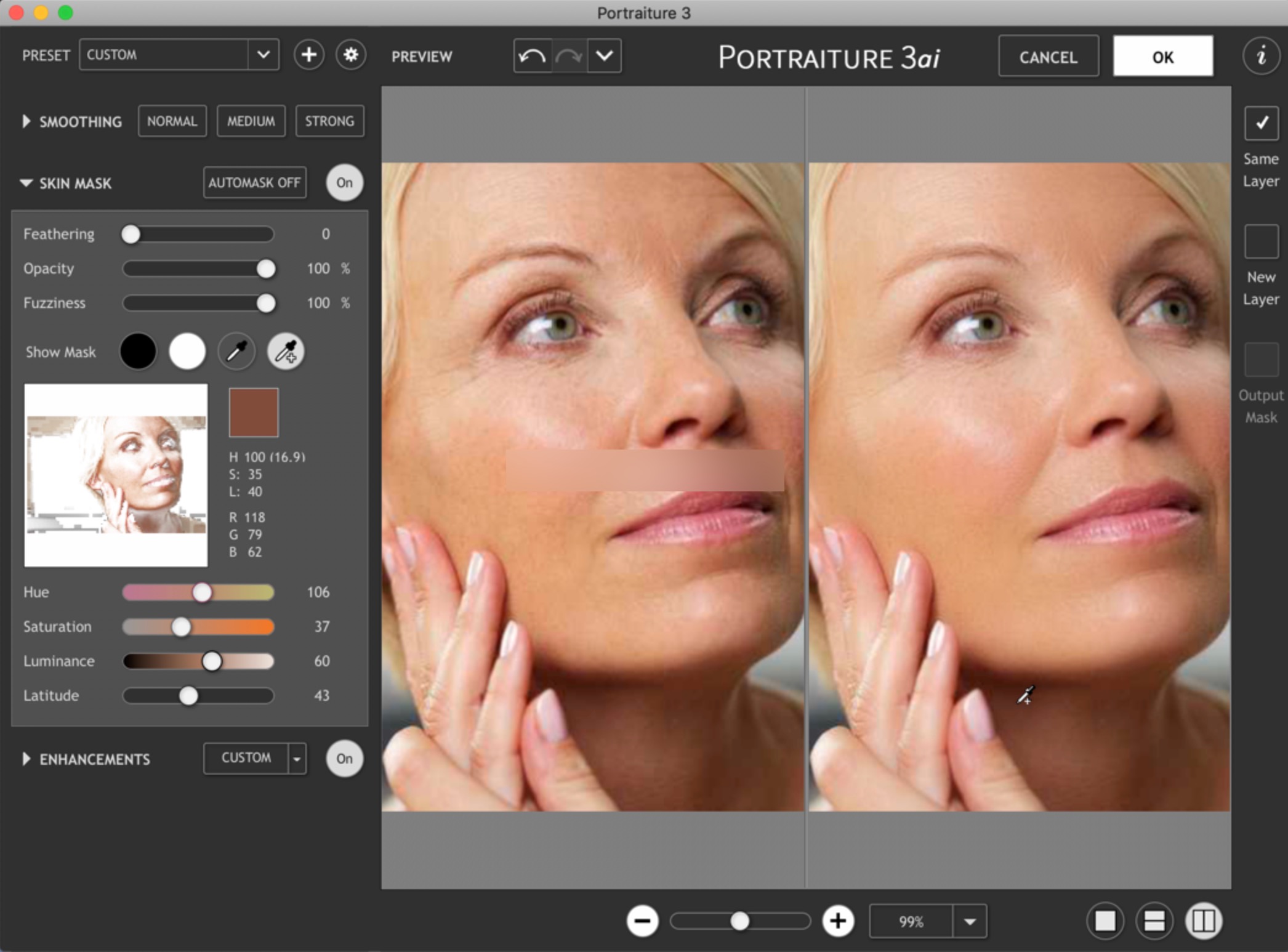Open preset settings gear icon
Screen dimensions: 1288x952
pyautogui.click(x=351, y=55)
